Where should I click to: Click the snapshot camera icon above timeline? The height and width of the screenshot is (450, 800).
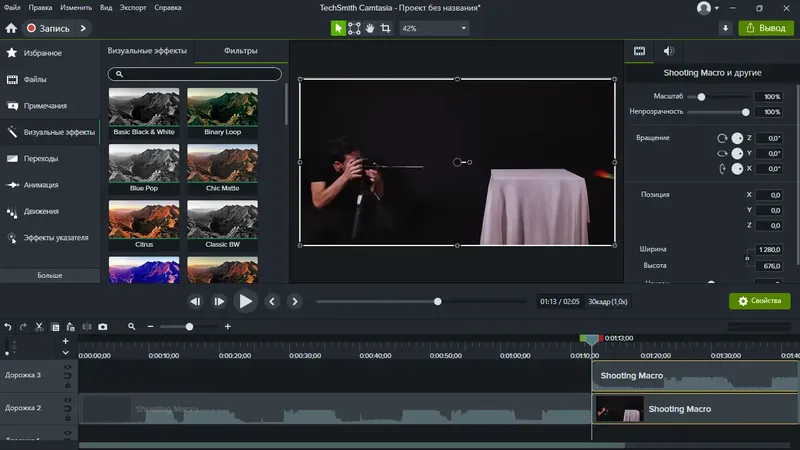click(x=102, y=327)
